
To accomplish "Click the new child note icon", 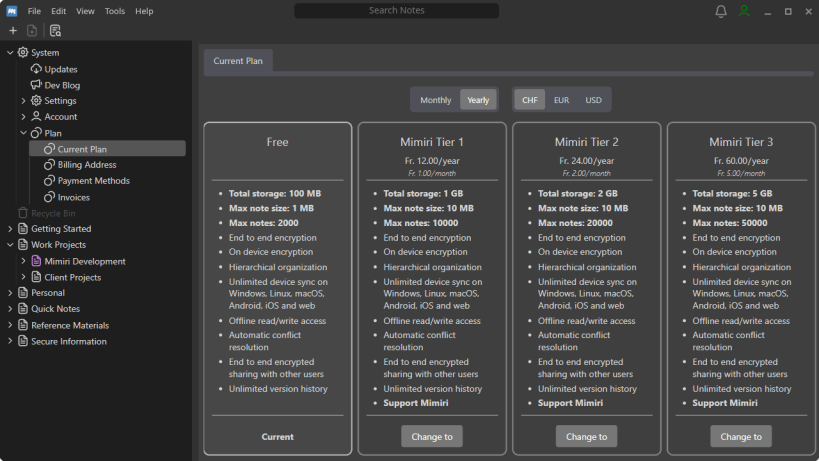I will point(32,31).
